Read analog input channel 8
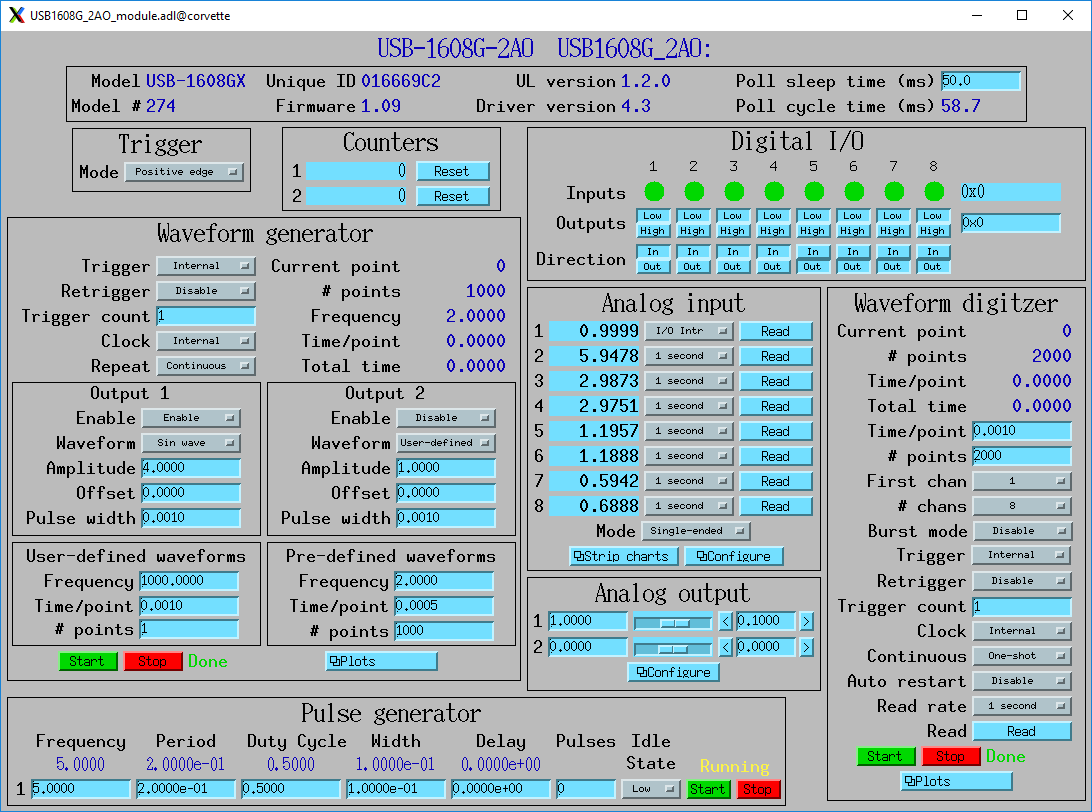Screen dimensions: 1092x812 click(x=776, y=506)
